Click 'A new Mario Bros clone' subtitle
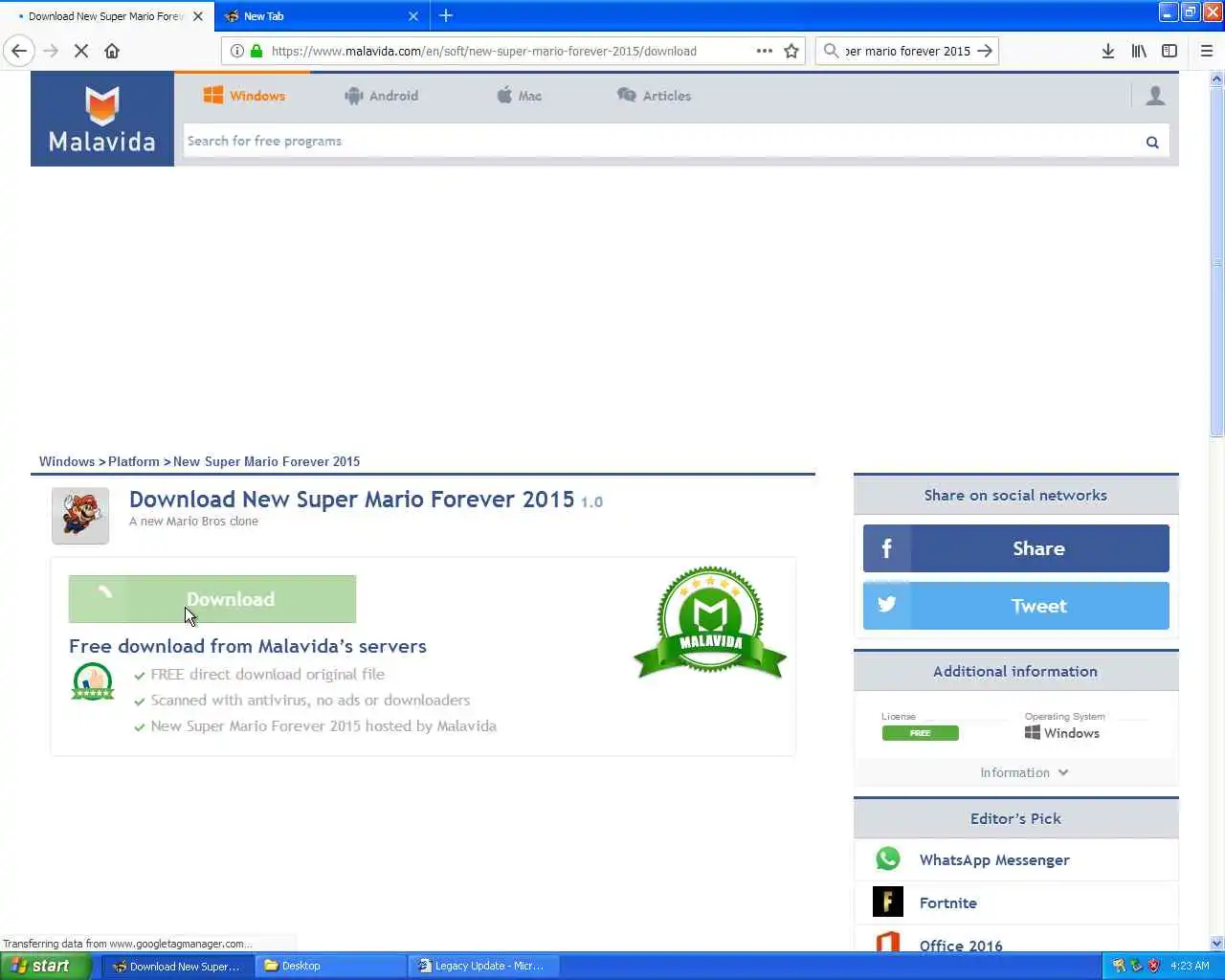This screenshot has width=1225, height=980. pyautogui.click(x=193, y=522)
